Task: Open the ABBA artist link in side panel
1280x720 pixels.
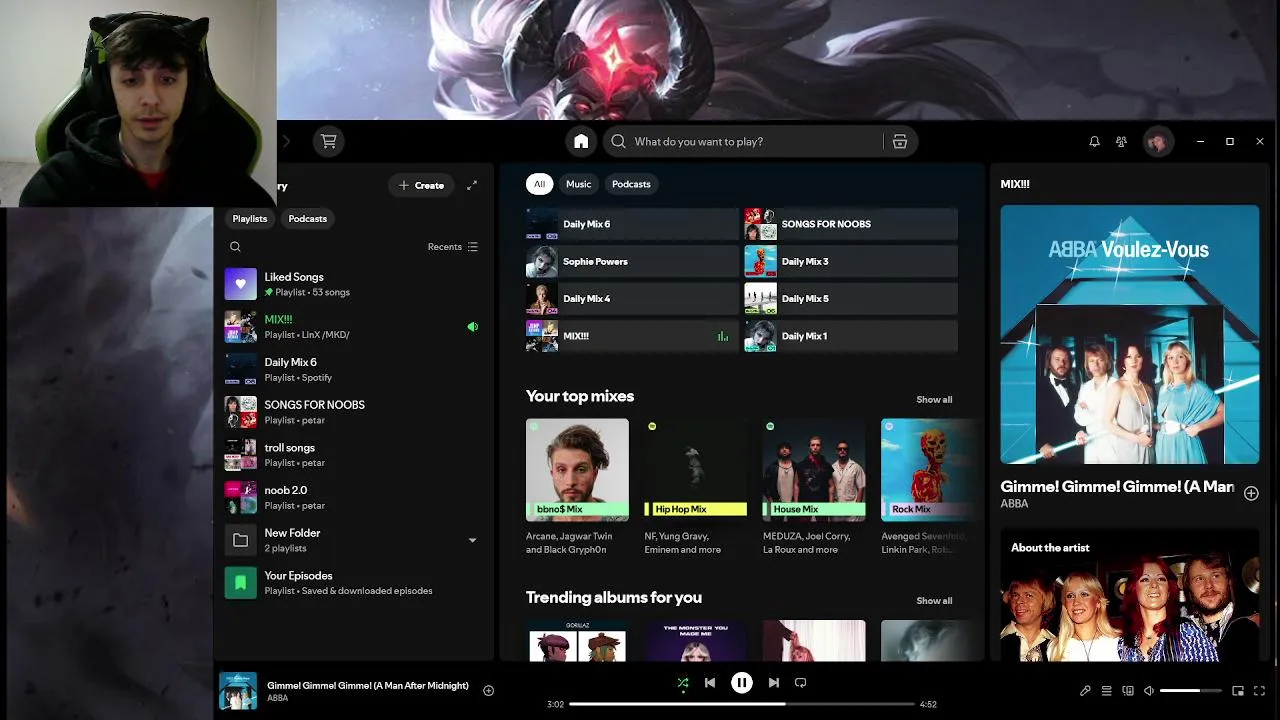Action: pyautogui.click(x=1014, y=504)
